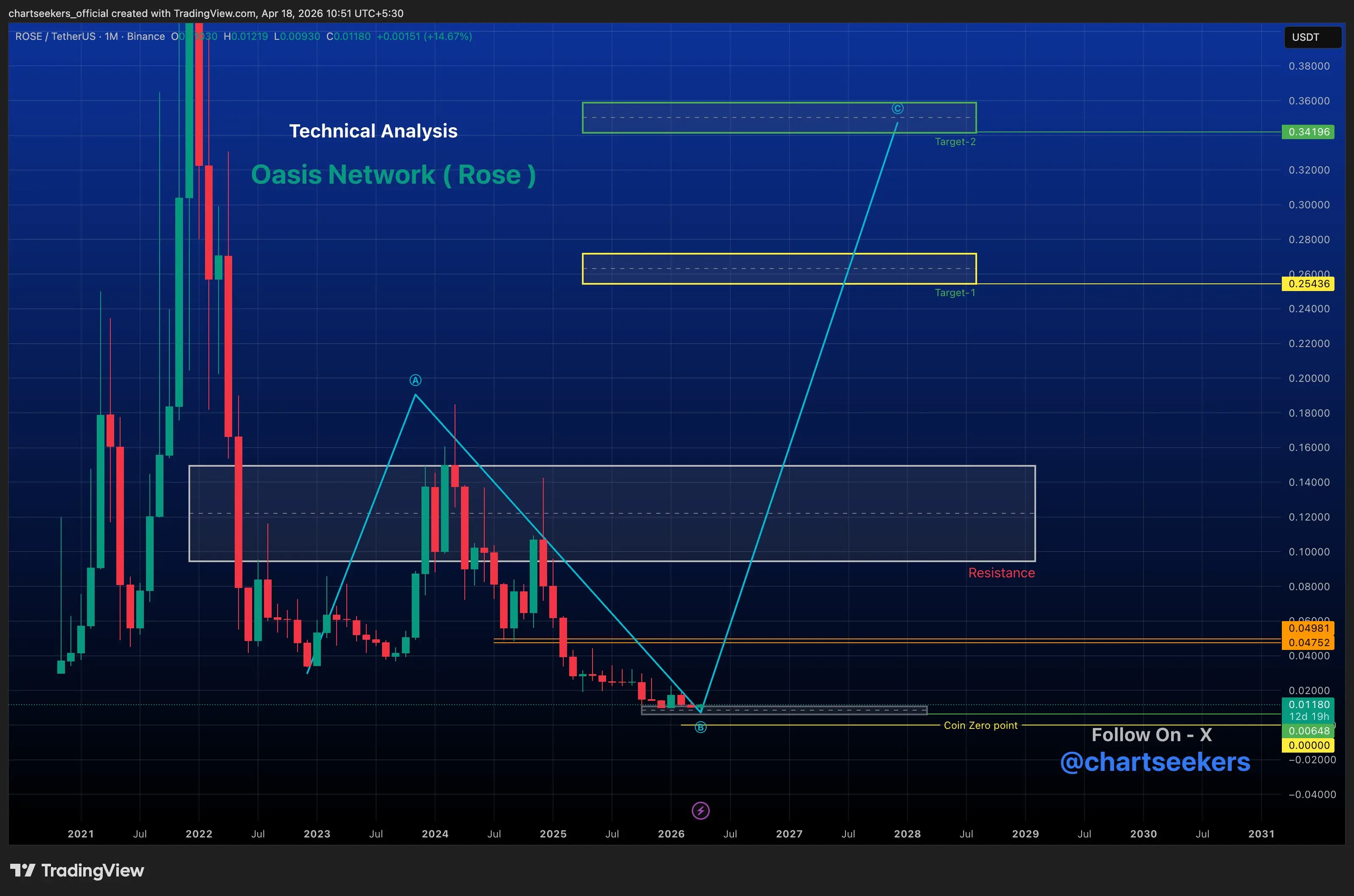Click the yellow 0.25436 price label

[x=1308, y=284]
